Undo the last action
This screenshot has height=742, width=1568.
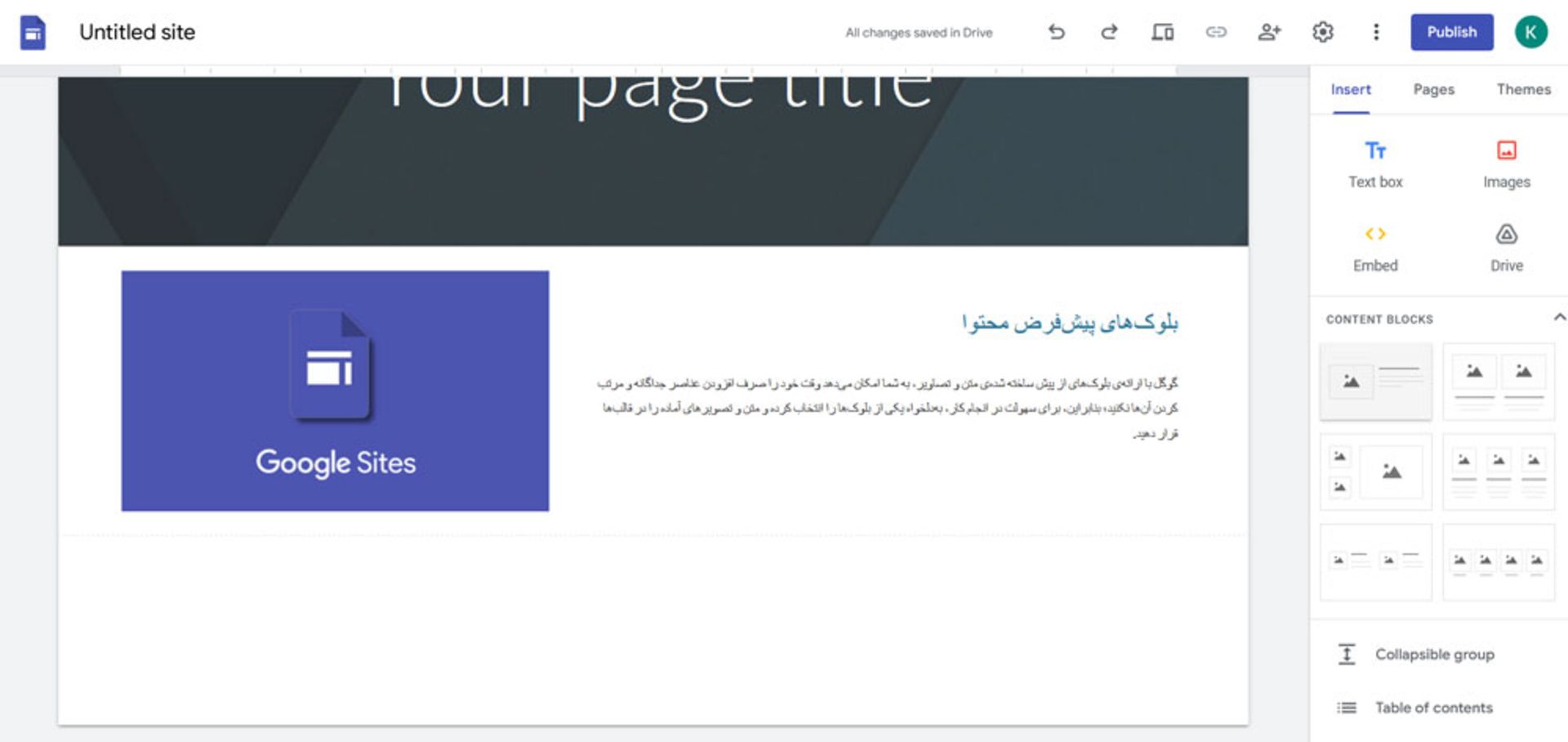(x=1056, y=32)
